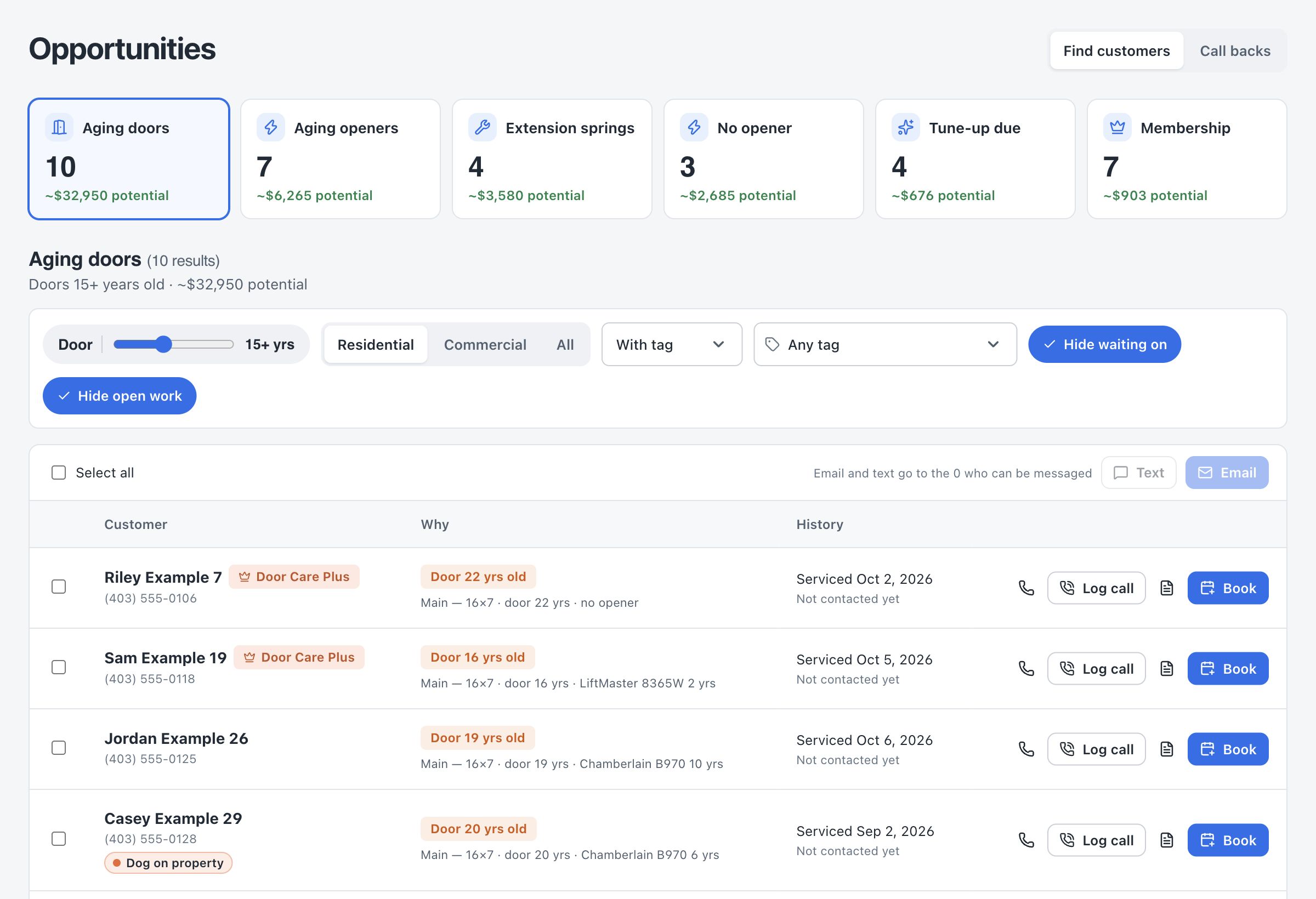Screen dimensions: 1316x899
Task: Tick the checkbox for Riley Example 7
Action: (x=59, y=587)
